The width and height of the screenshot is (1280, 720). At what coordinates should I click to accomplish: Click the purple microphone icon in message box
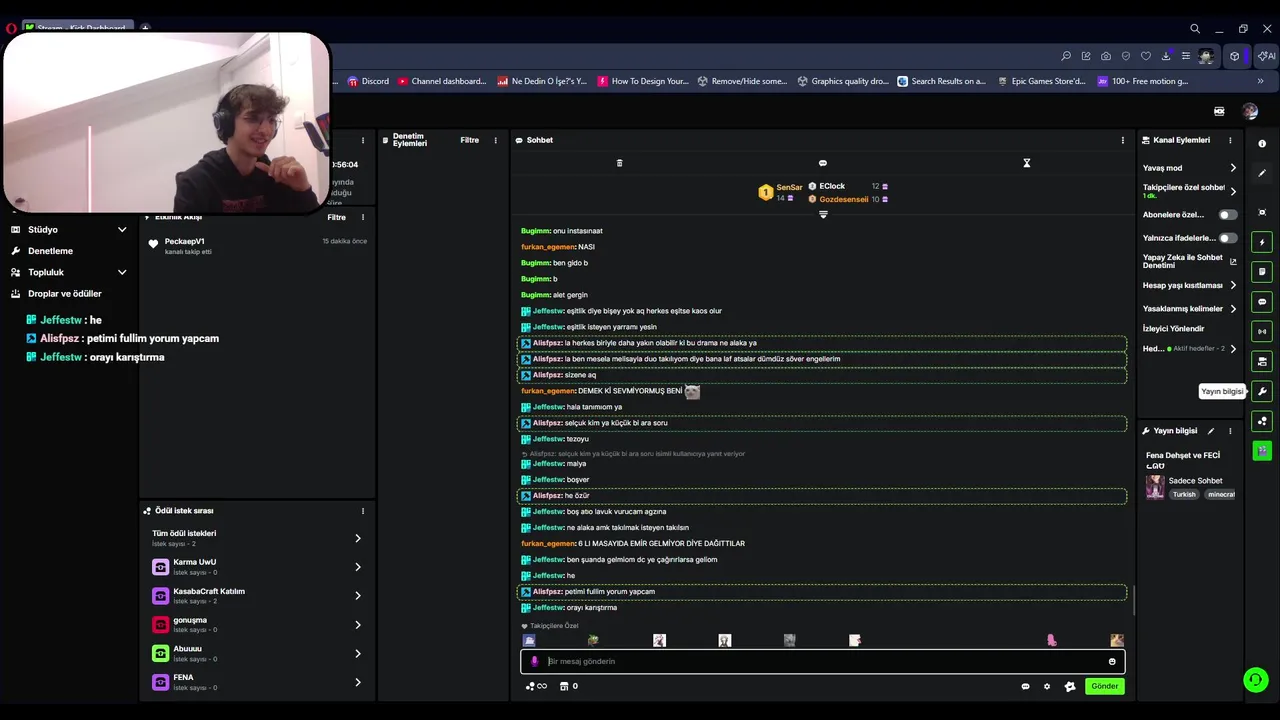coord(534,661)
